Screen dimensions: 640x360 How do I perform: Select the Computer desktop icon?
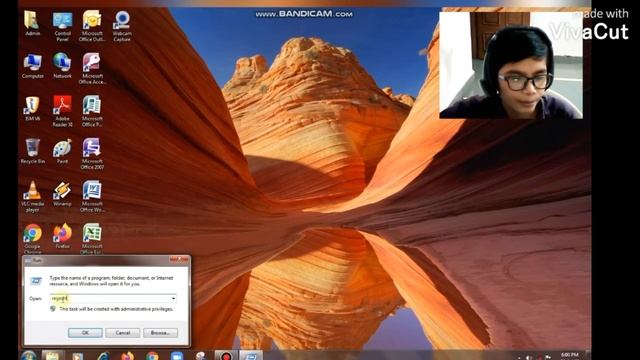(x=33, y=66)
